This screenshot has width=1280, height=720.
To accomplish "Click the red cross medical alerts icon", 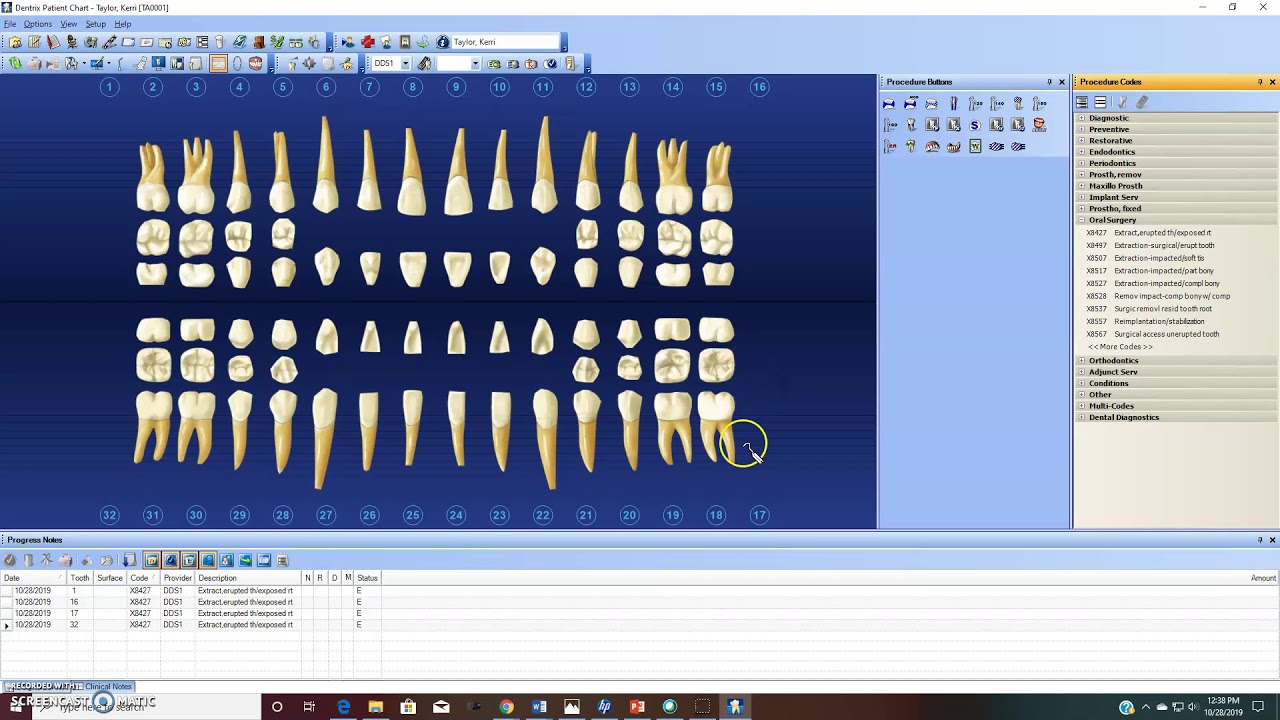I will point(368,42).
